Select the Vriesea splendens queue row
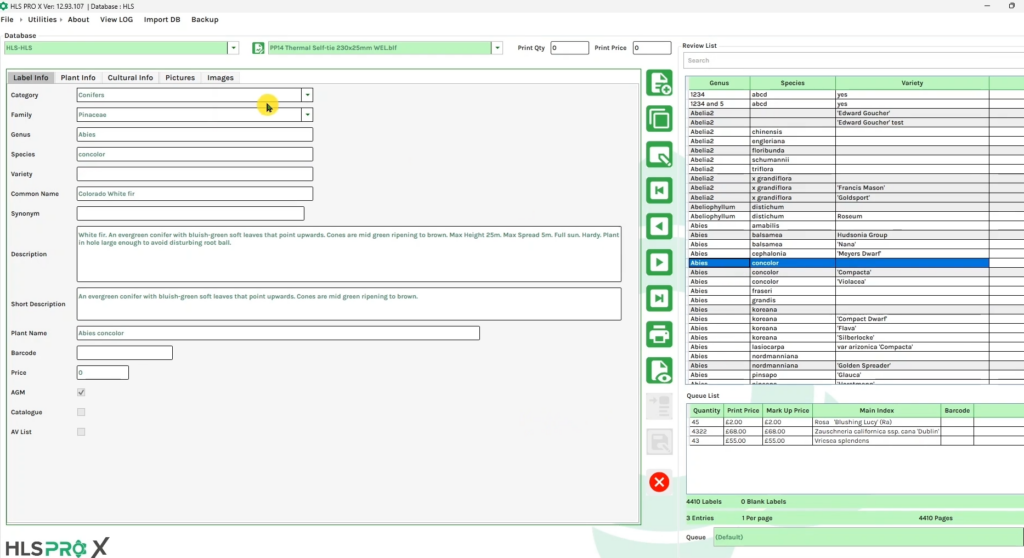Image resolution: width=1024 pixels, height=558 pixels. (856, 441)
